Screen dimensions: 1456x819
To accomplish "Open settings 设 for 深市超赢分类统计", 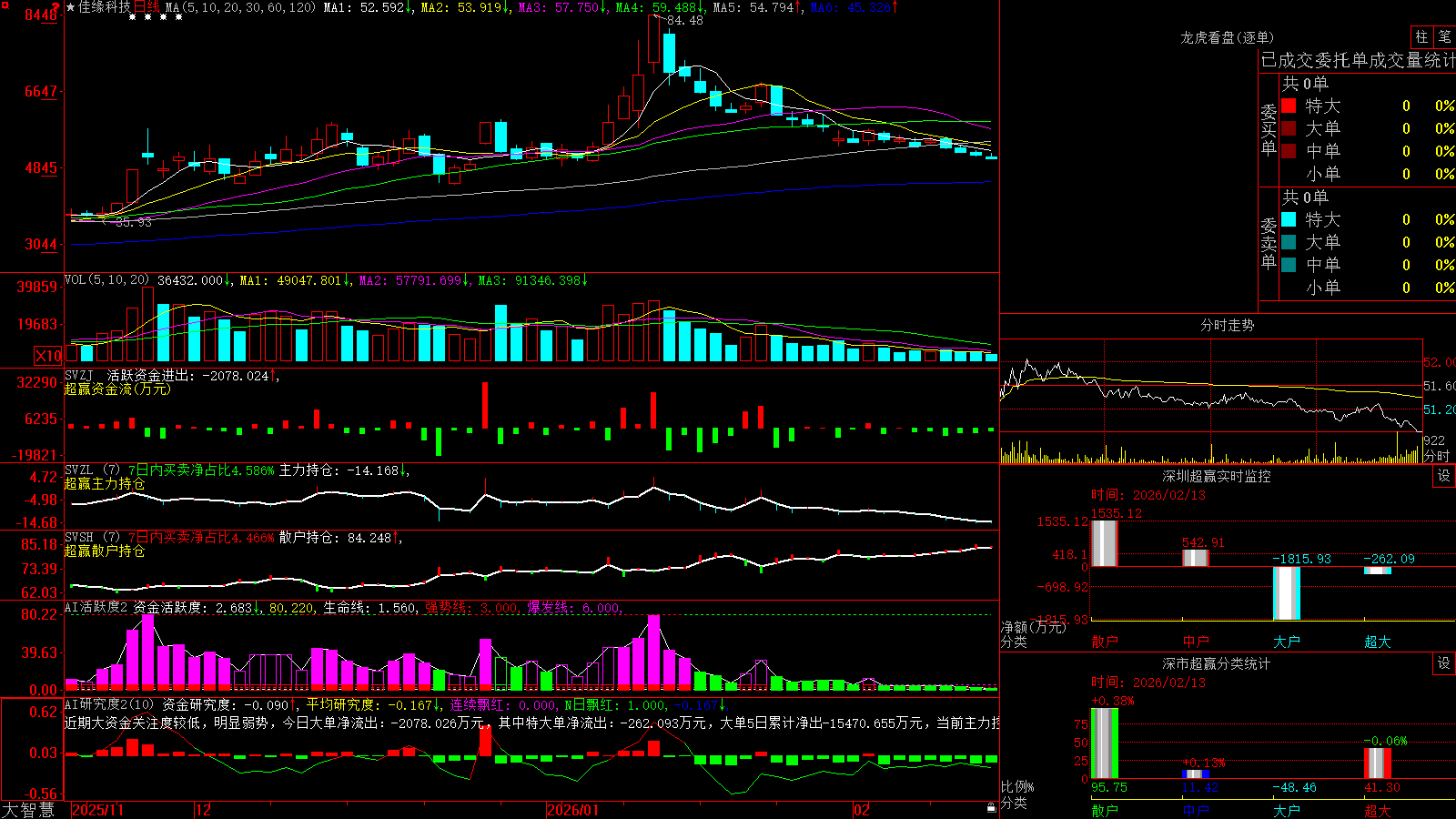I will coord(1444,663).
